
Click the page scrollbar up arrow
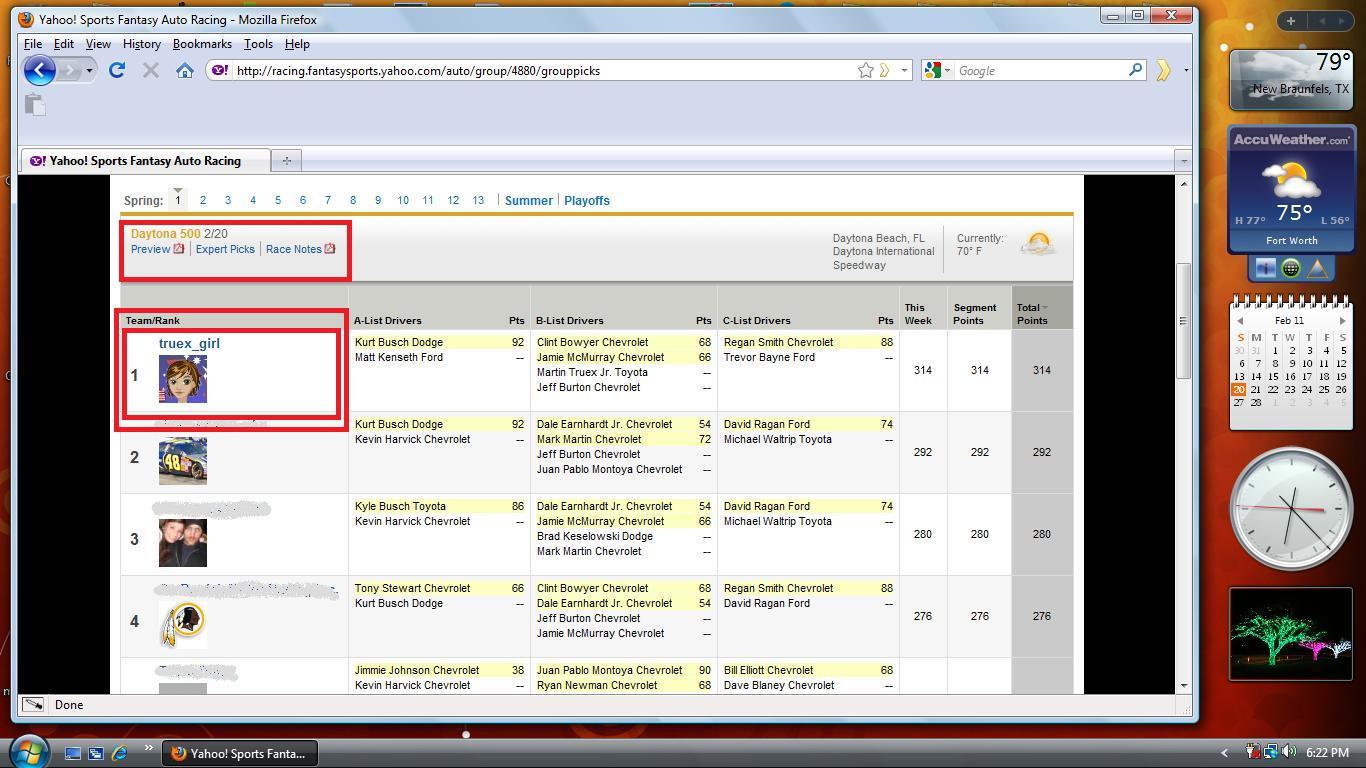click(1184, 183)
